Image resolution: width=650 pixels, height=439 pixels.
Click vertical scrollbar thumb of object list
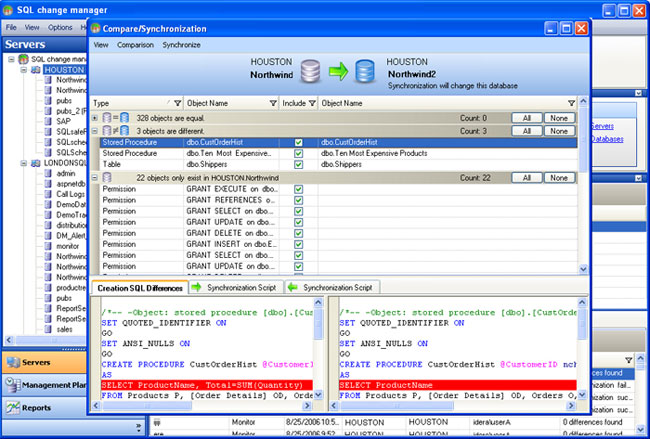[x=583, y=139]
